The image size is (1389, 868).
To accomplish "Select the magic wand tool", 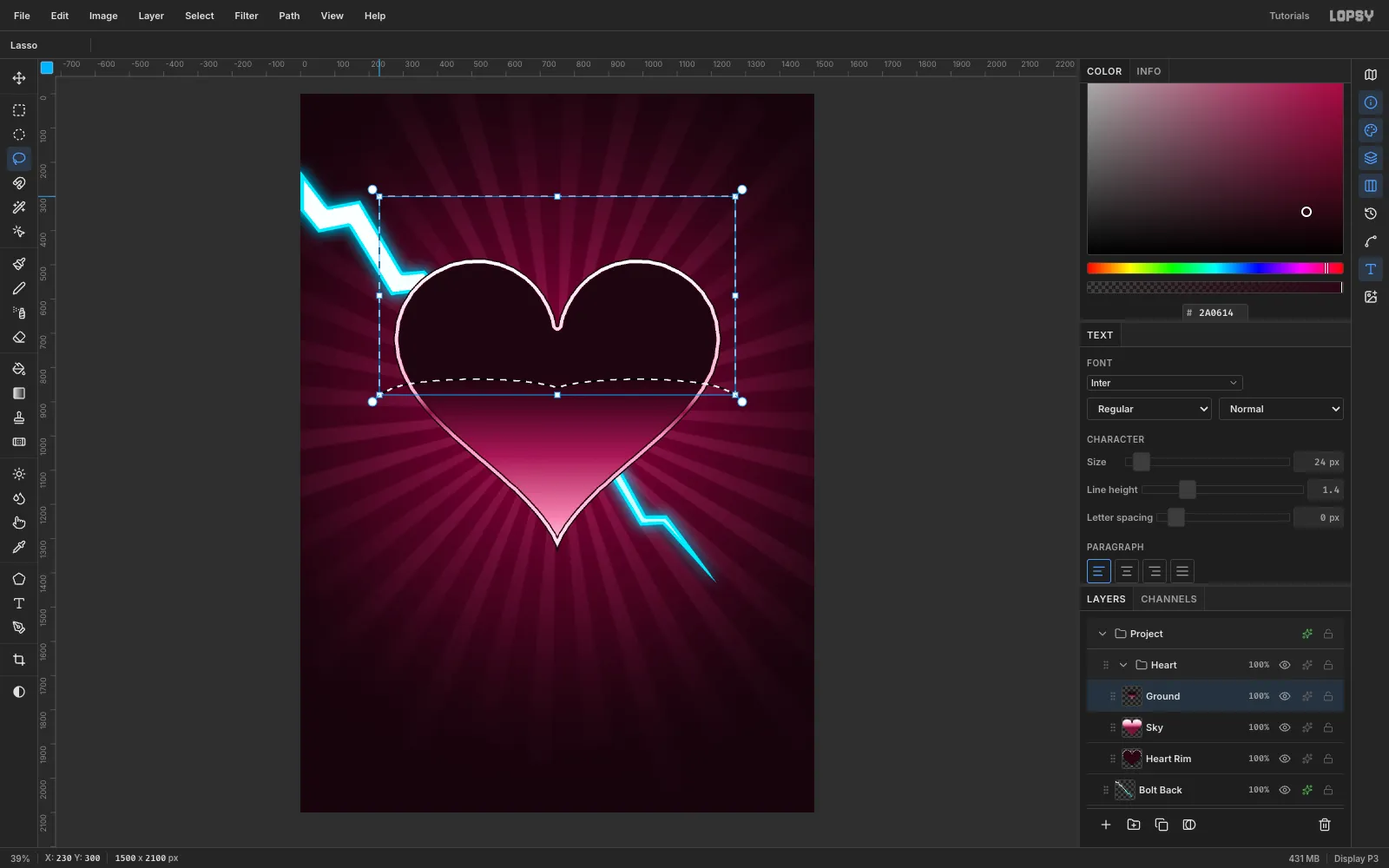I will click(x=19, y=207).
